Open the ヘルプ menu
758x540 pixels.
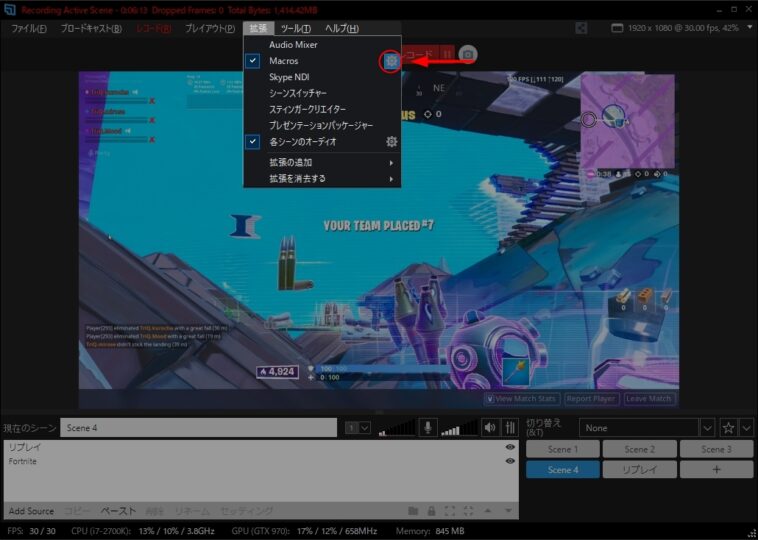point(342,29)
